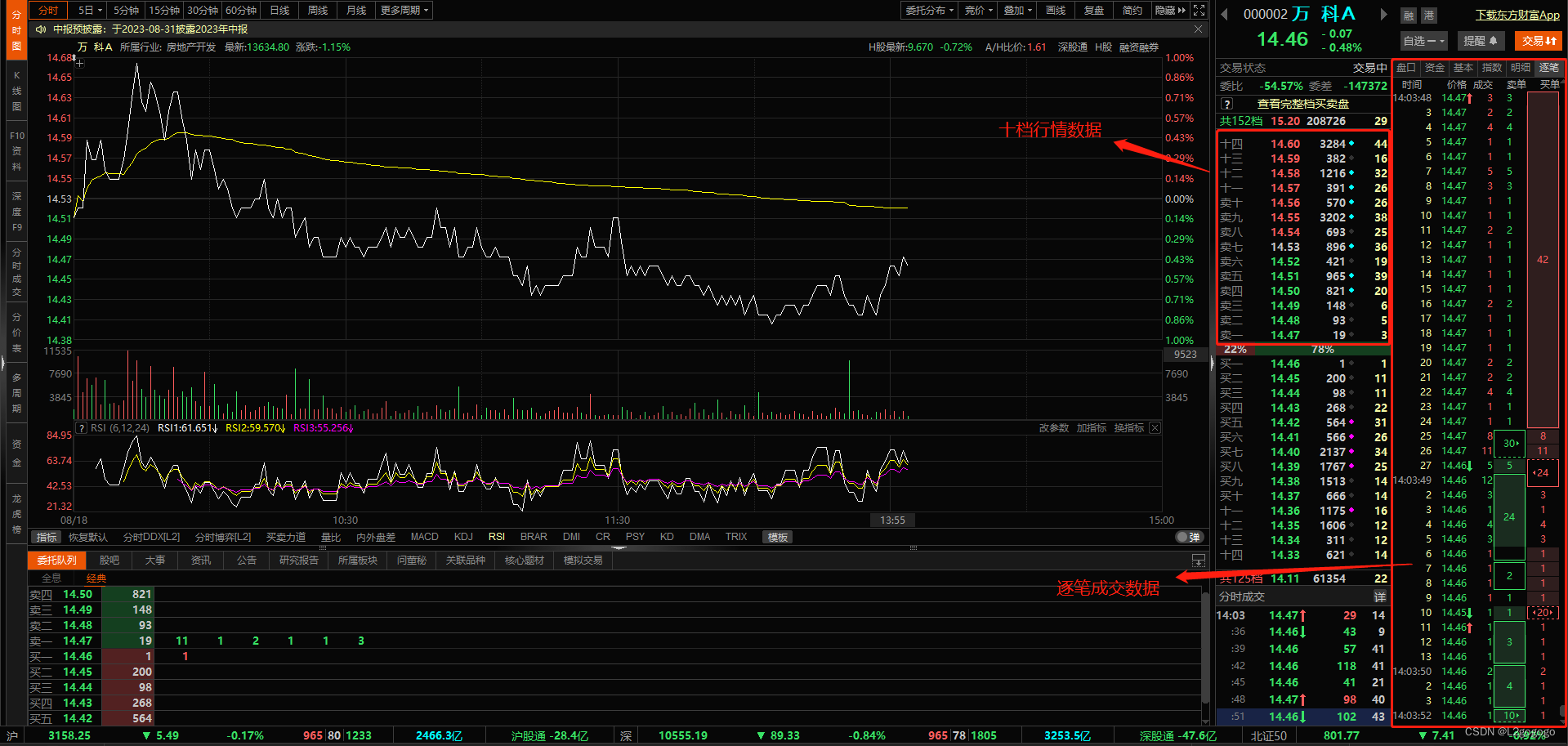
Task: Click the 简约 simple view button
Action: click(1132, 11)
